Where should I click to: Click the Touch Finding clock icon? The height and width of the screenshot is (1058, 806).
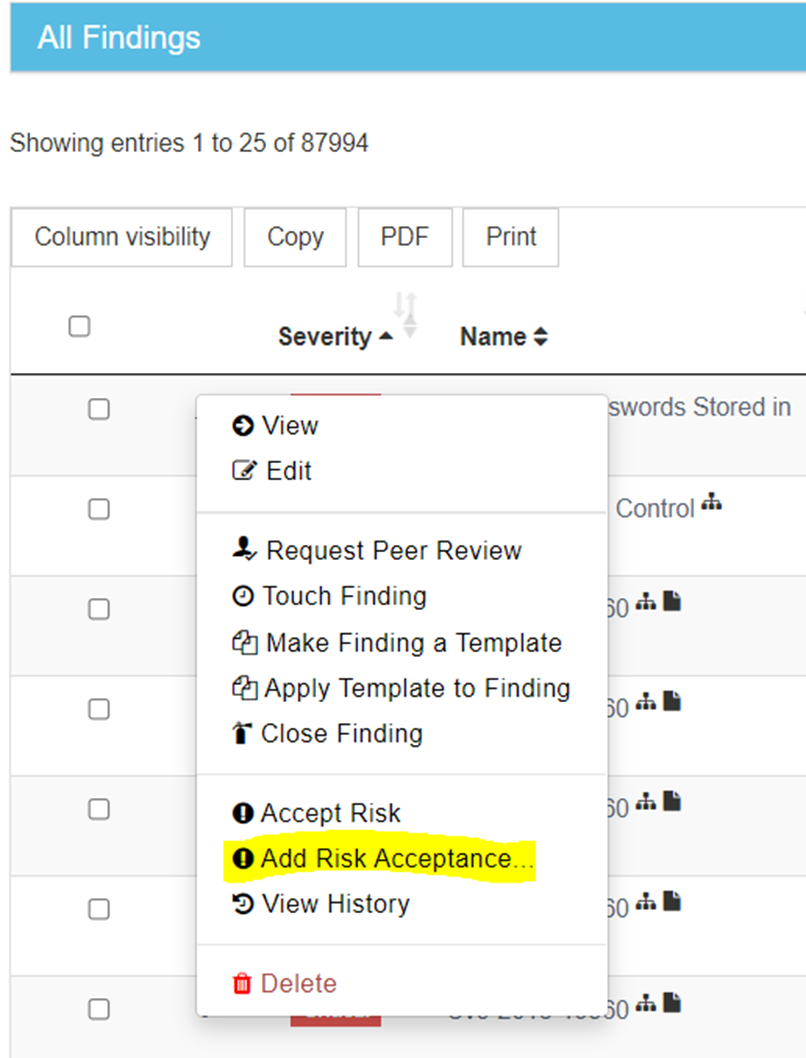pyautogui.click(x=245, y=597)
